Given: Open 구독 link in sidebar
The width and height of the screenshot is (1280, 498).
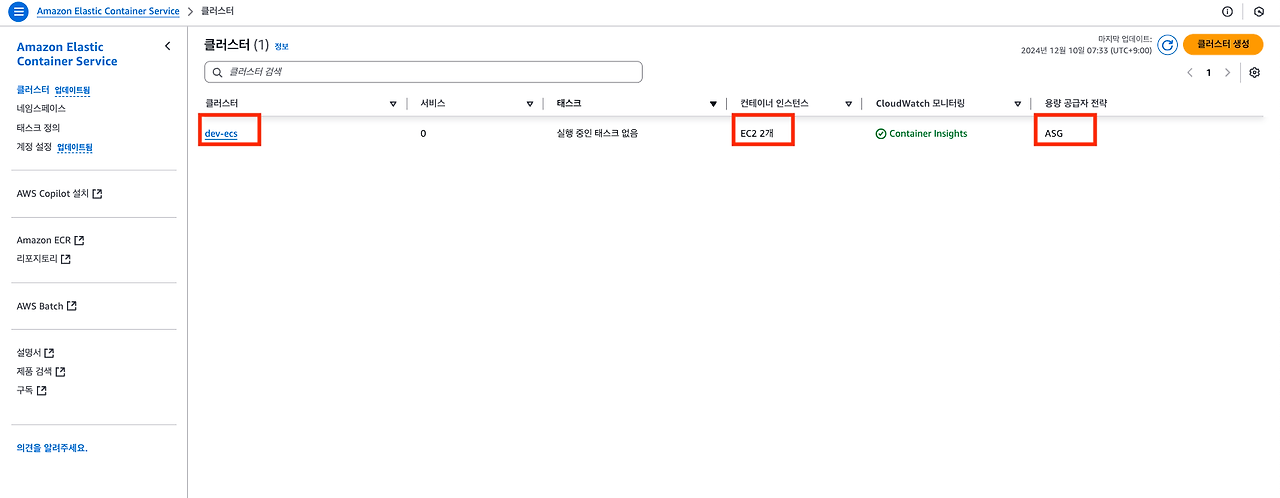Looking at the screenshot, I should click(x=25, y=391).
